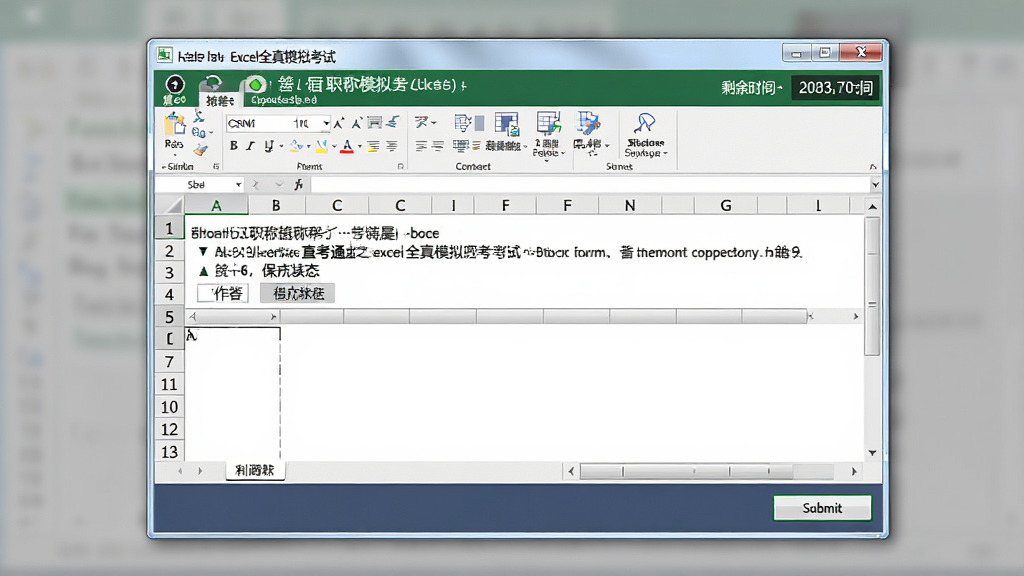Open the font color dropdown arrow
The height and width of the screenshot is (576, 1024).
coord(360,146)
